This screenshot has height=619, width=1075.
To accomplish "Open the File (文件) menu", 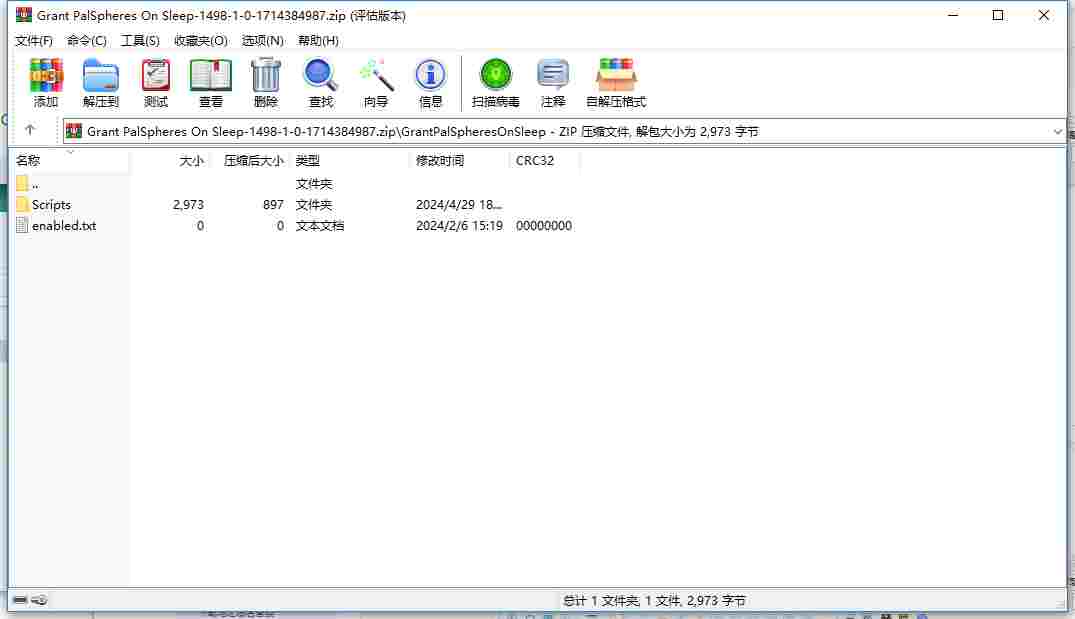I will pyautogui.click(x=34, y=41).
